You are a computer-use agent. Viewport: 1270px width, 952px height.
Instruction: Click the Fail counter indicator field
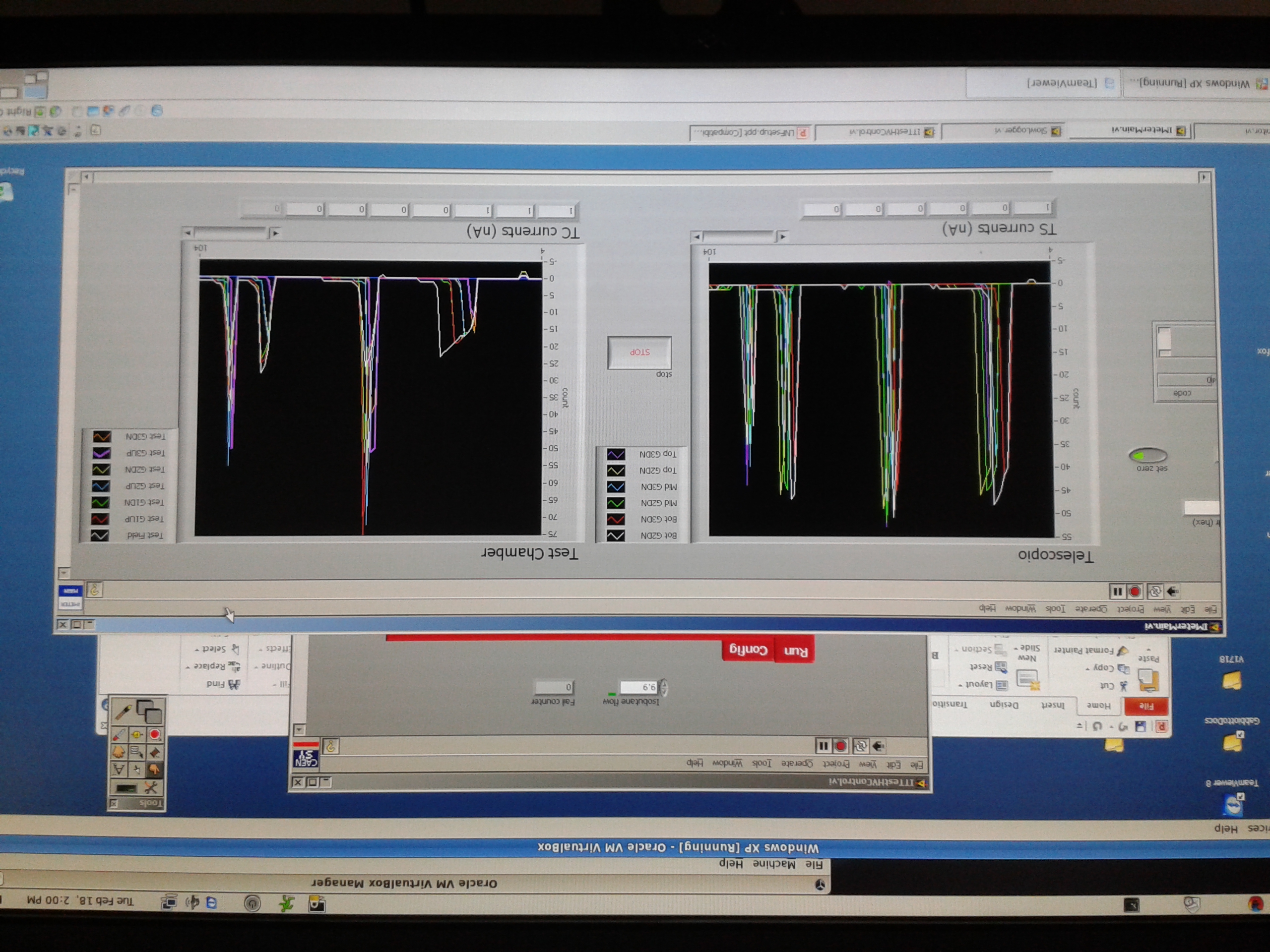click(554, 687)
